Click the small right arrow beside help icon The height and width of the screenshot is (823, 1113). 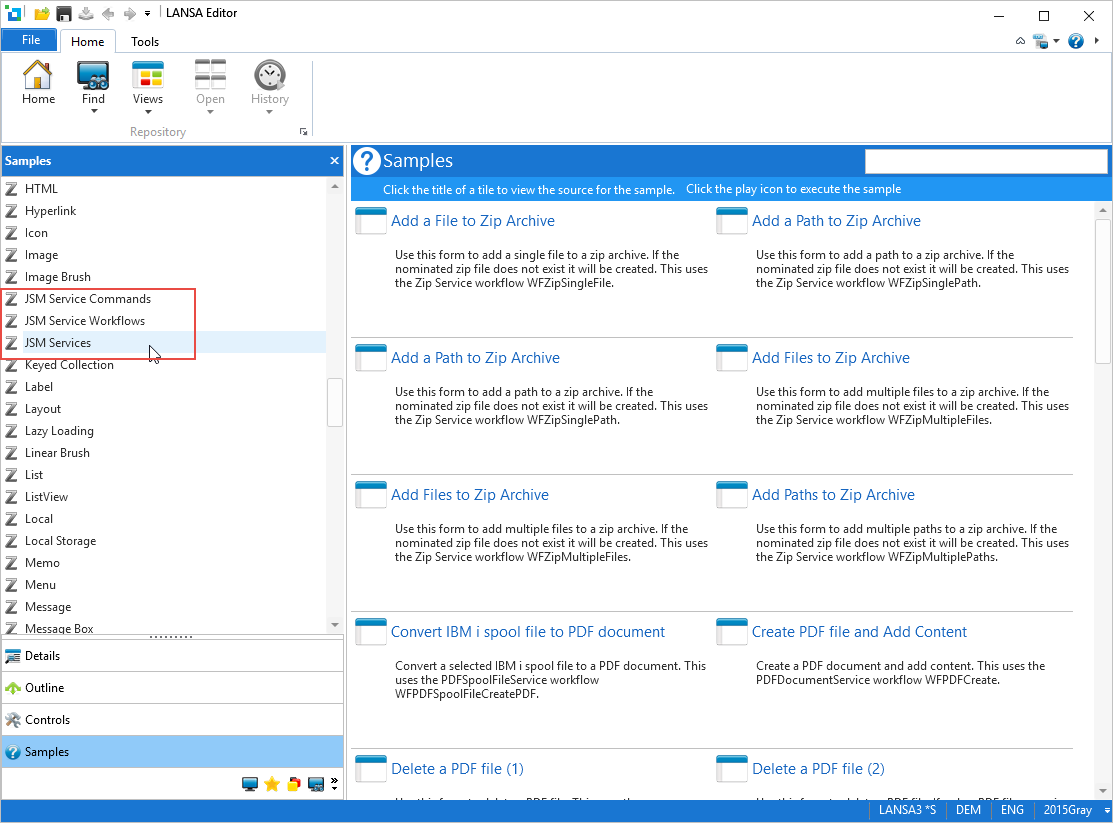[1097, 41]
